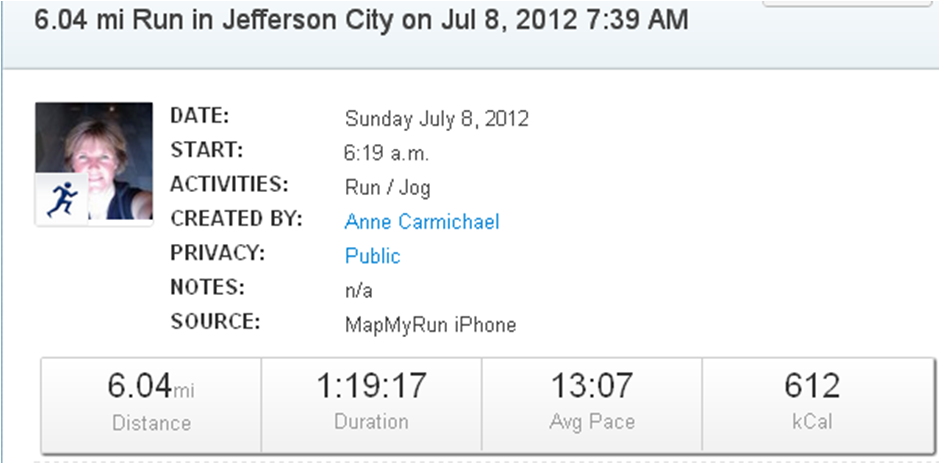Click the ACTIVITIES field label
The width and height of the screenshot is (940, 464).
tap(229, 185)
